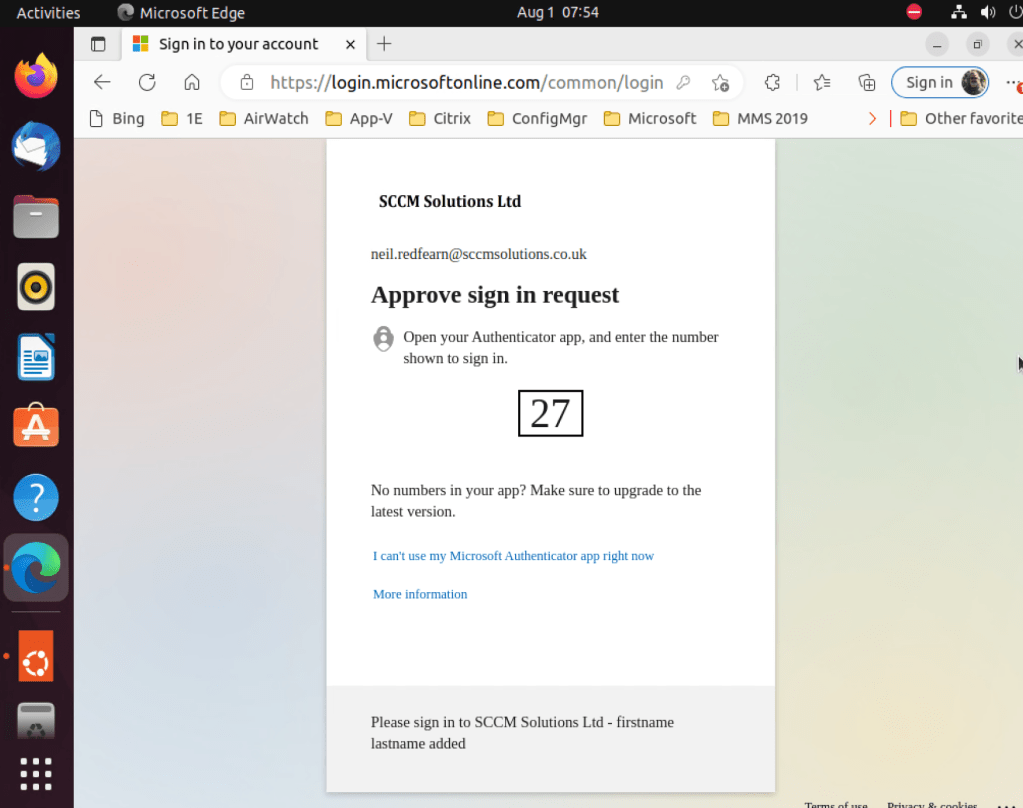Screen dimensions: 1023x808
Task: Launch Firefox from the Ubuntu dock
Action: [x=36, y=76]
